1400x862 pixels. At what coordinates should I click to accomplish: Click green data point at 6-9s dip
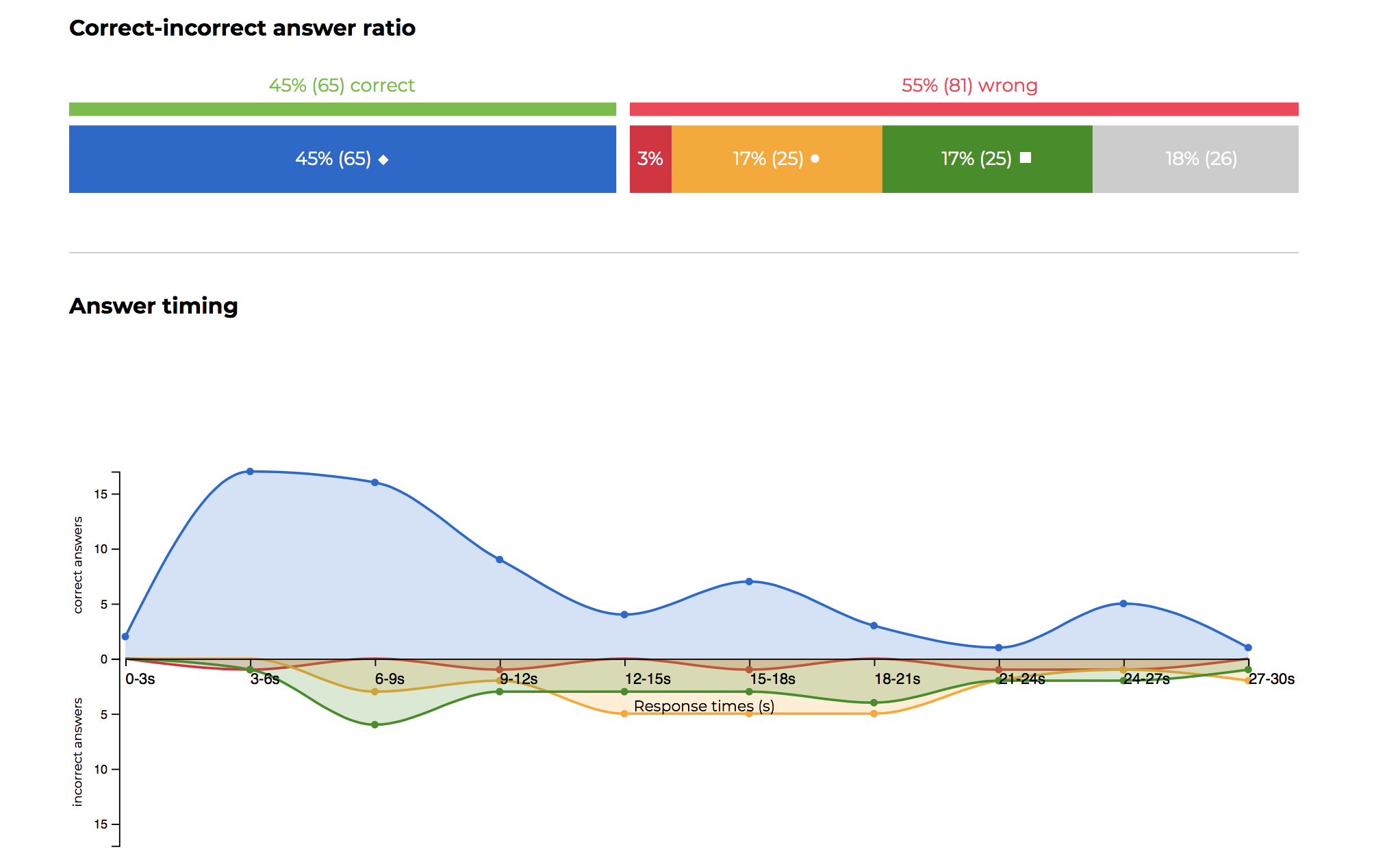coord(374,724)
